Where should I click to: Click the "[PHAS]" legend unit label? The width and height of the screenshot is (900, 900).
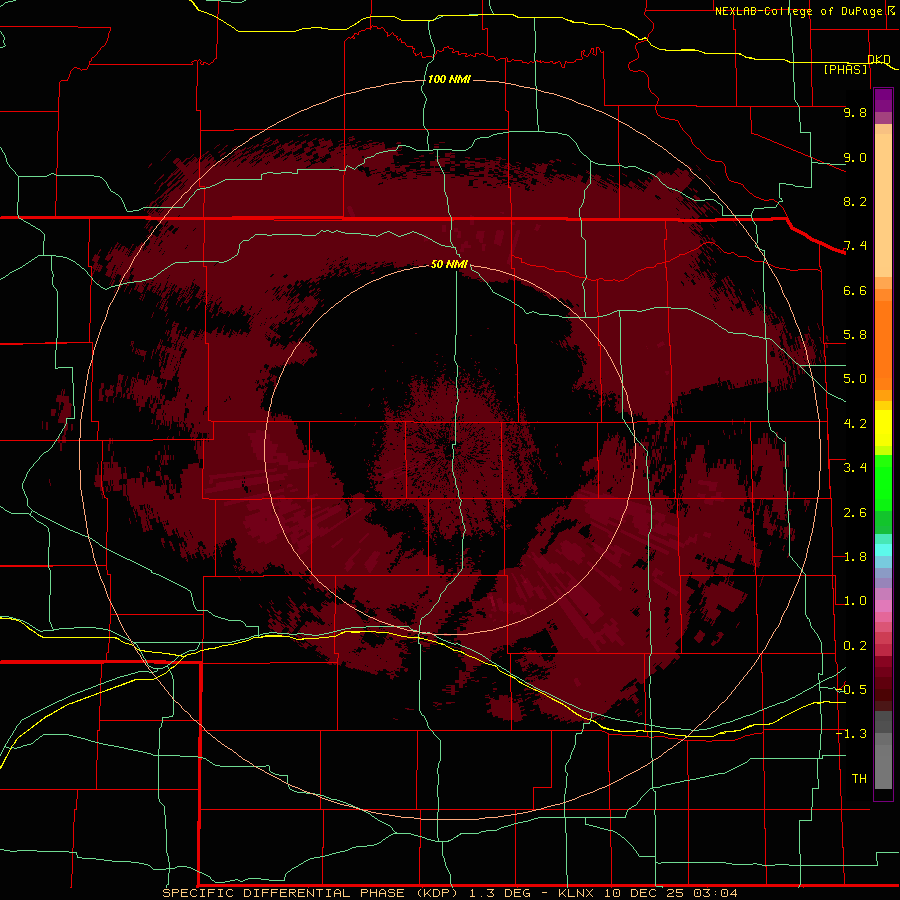click(x=845, y=69)
